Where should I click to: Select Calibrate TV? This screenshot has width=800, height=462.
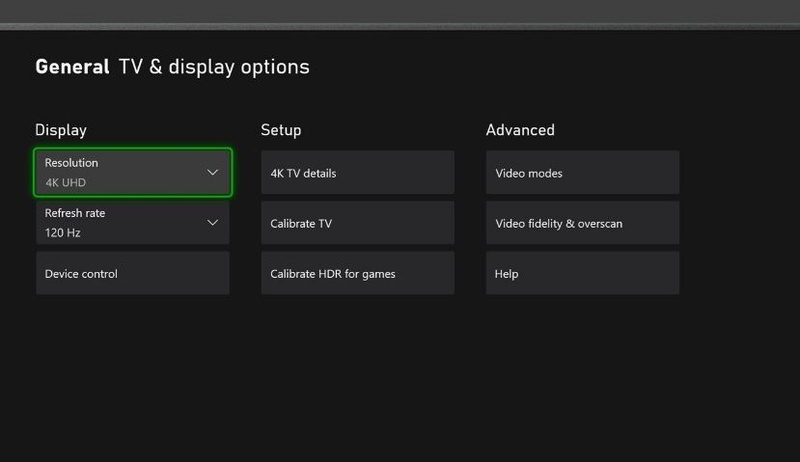tap(357, 223)
